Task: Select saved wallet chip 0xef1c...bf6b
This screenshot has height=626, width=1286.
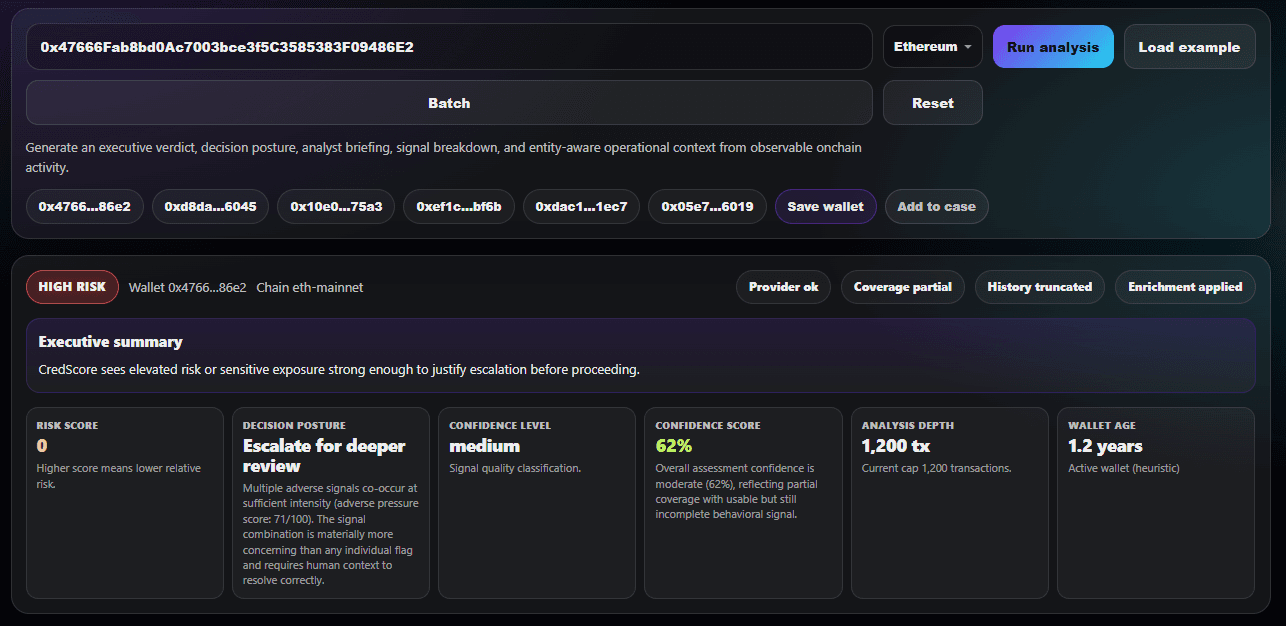Action: [x=459, y=207]
